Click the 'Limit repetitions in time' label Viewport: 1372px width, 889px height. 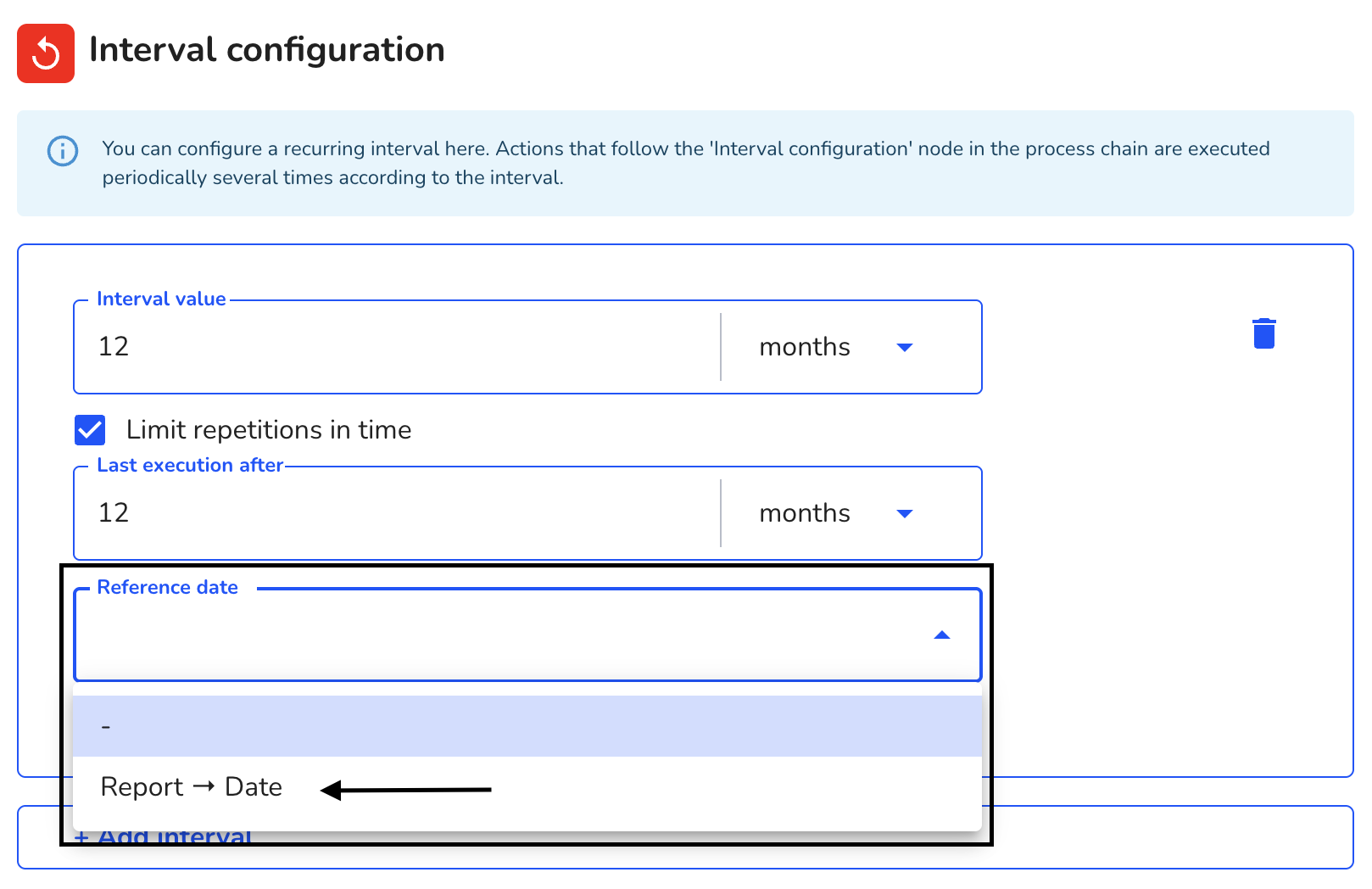point(269,430)
